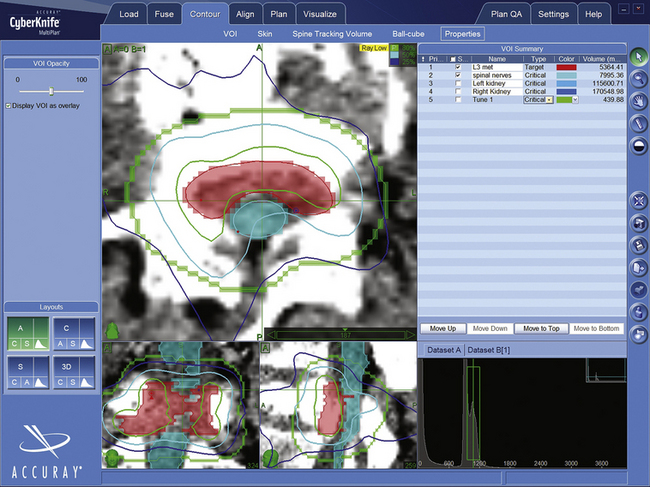The width and height of the screenshot is (650, 487).
Task: Enable display of Left kidney VOI
Action: [x=458, y=83]
